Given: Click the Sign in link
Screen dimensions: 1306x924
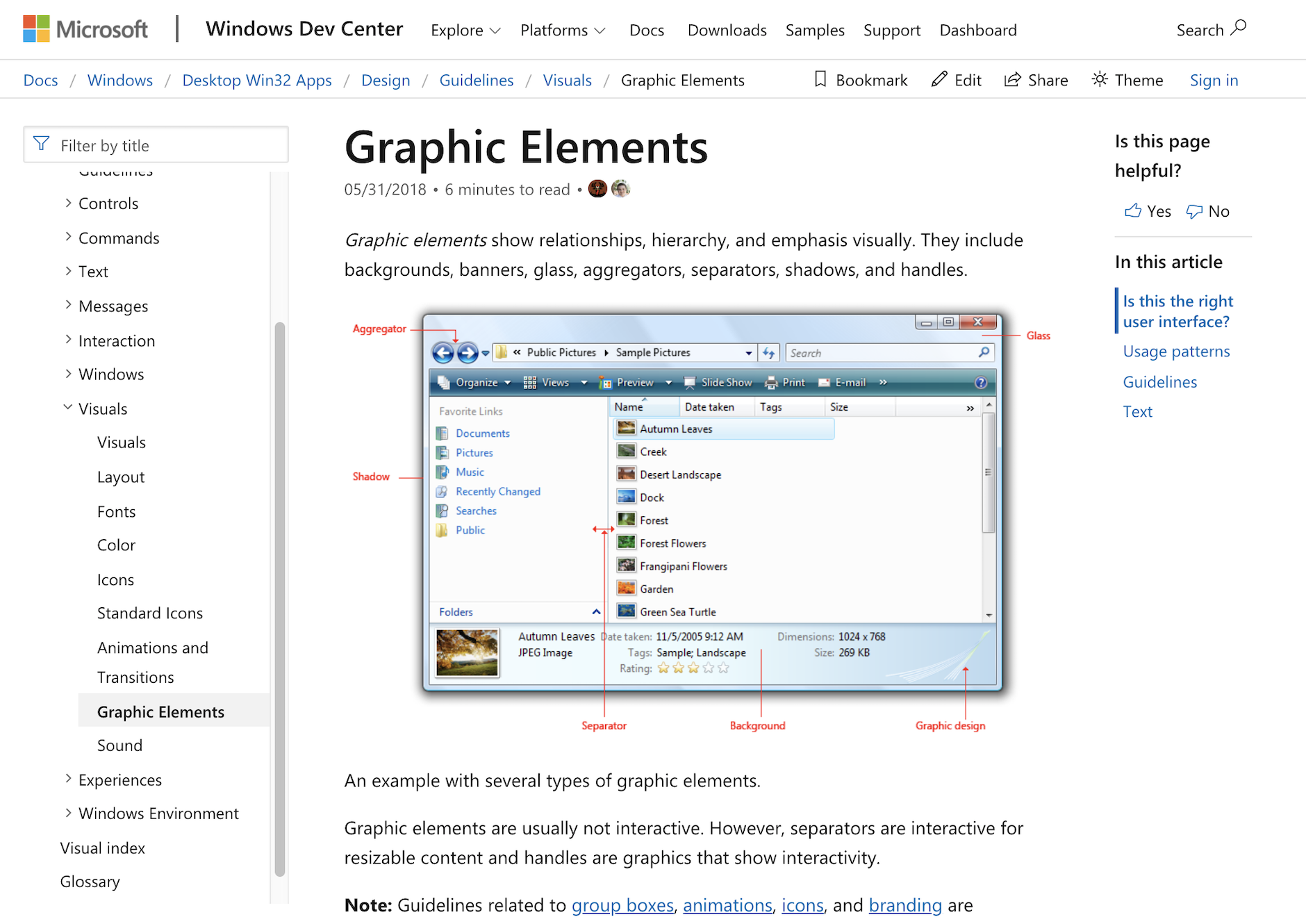Looking at the screenshot, I should pyautogui.click(x=1214, y=81).
